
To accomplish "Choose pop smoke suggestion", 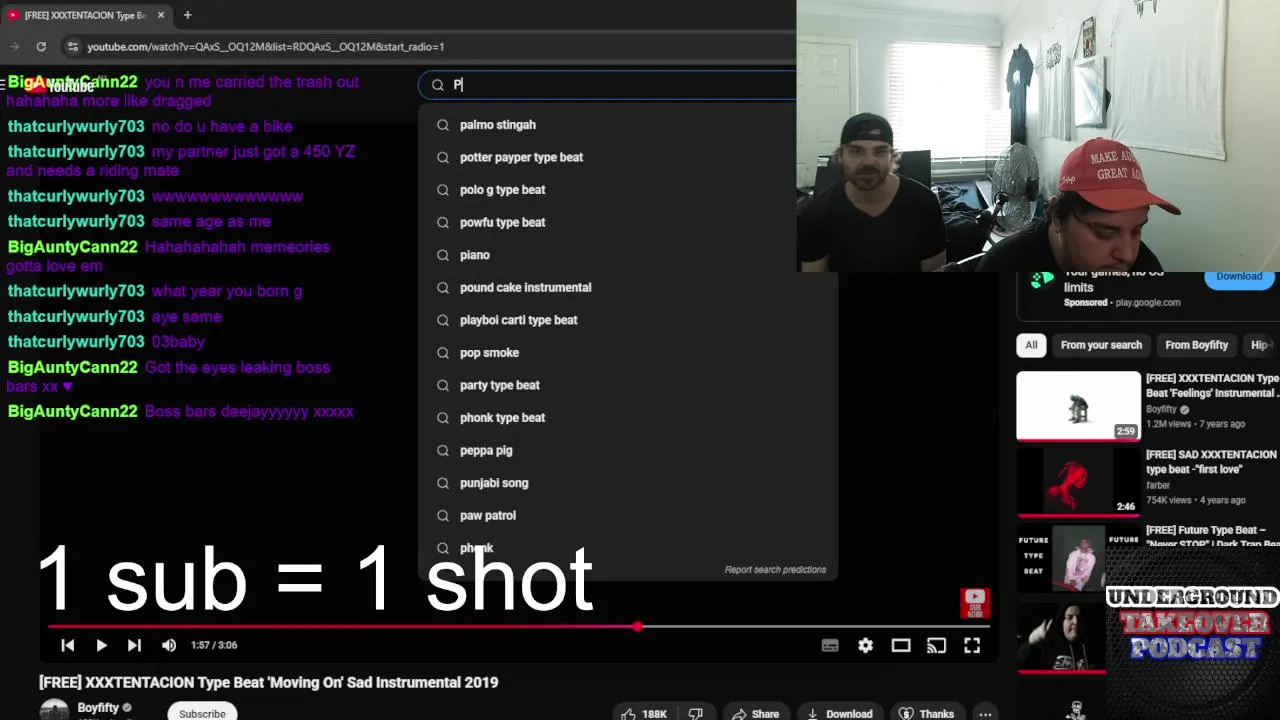I will [x=489, y=352].
